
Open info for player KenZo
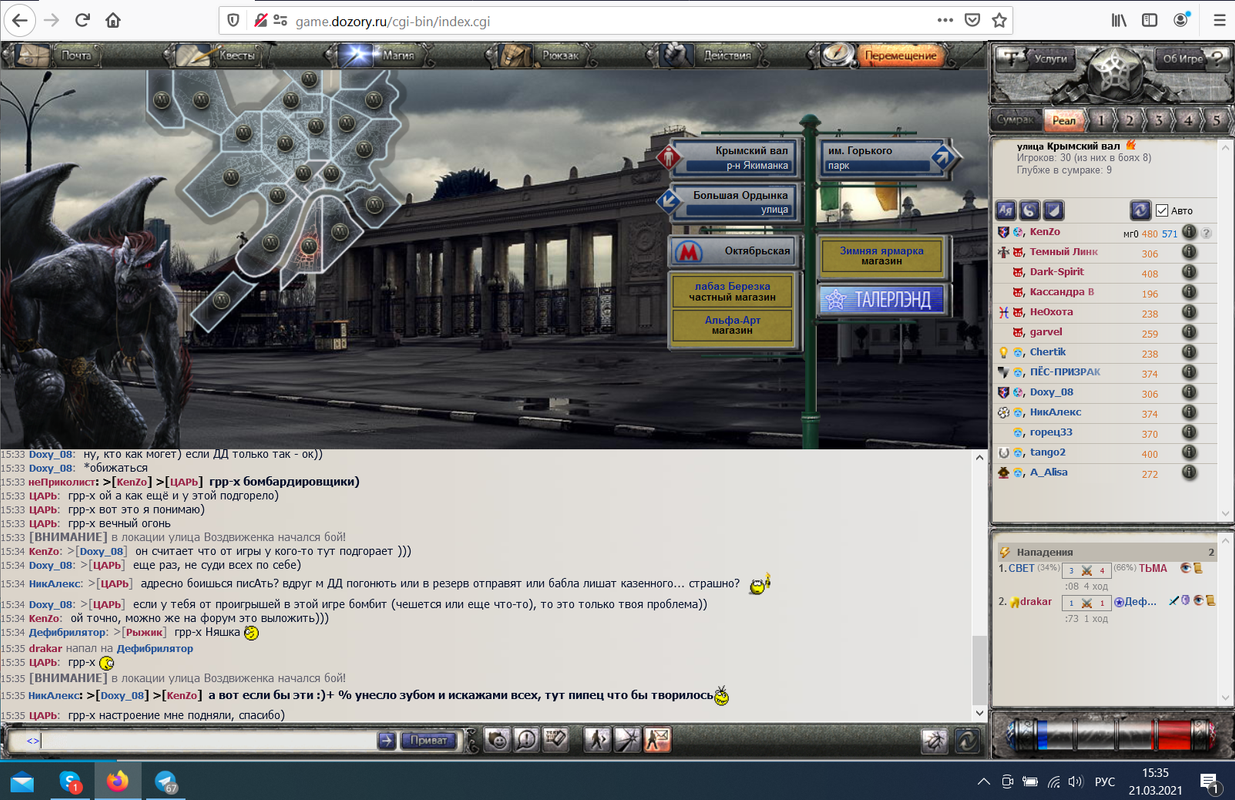pyautogui.click(x=1189, y=232)
